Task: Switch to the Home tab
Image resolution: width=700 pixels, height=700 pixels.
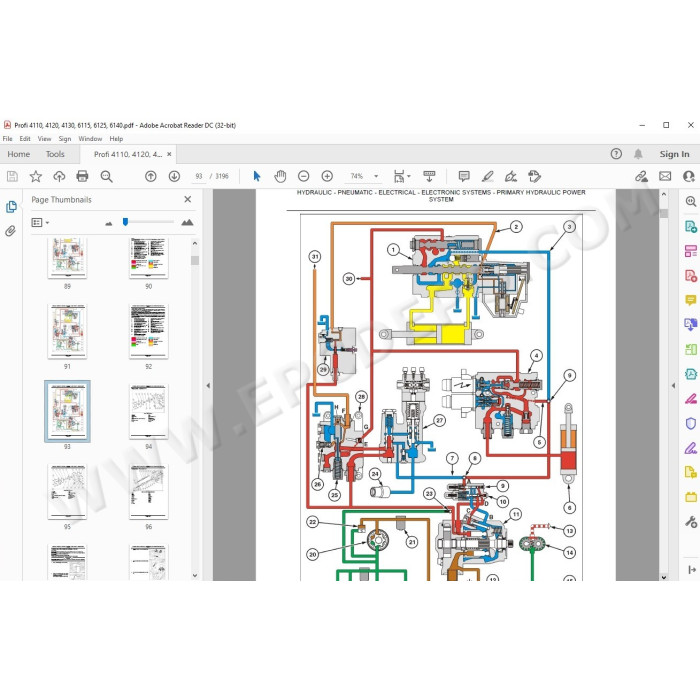Action: [19, 154]
